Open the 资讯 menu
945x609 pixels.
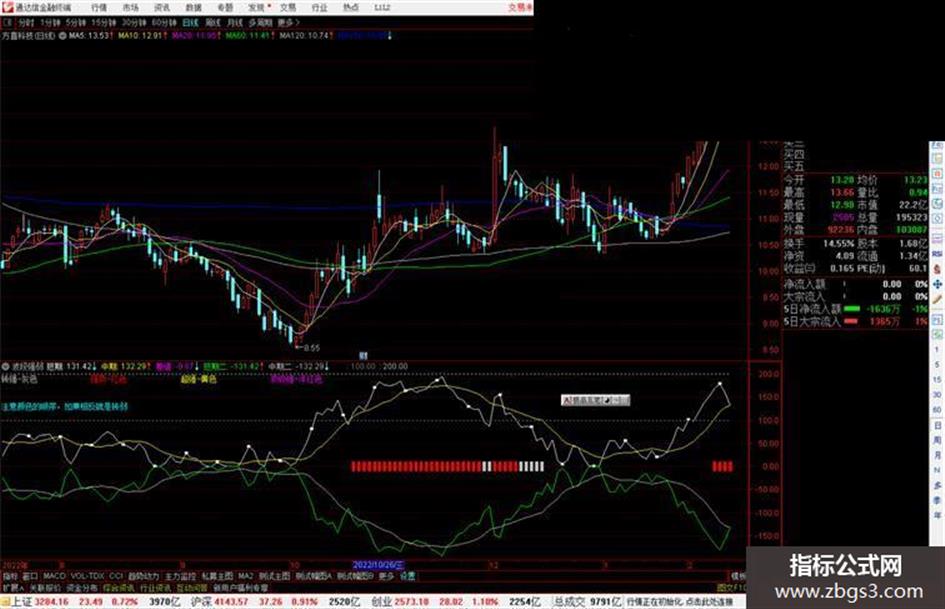162,8
